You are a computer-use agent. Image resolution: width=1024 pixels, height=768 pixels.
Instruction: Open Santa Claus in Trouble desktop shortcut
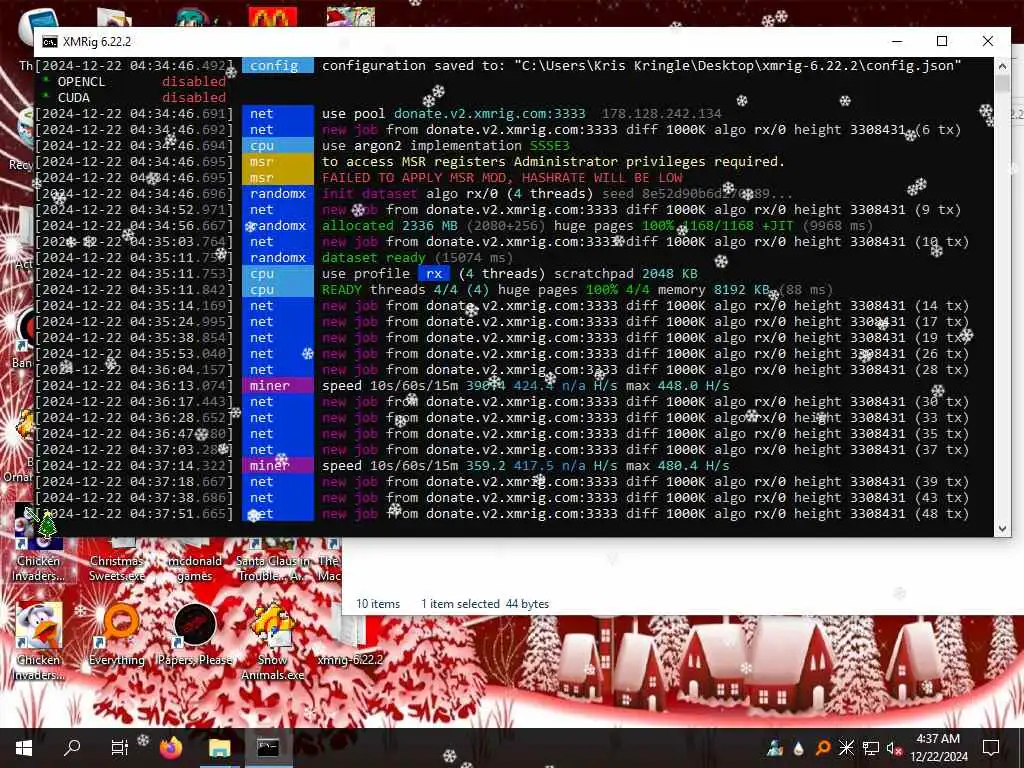coord(273,560)
